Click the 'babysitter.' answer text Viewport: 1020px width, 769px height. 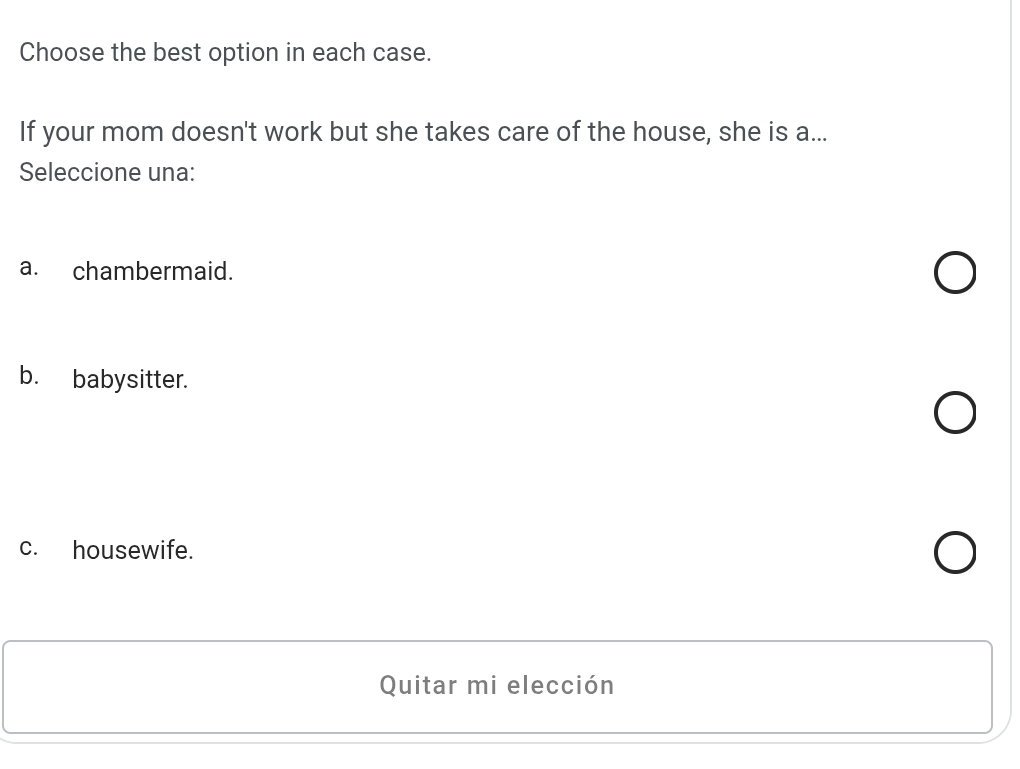pyautogui.click(x=130, y=380)
